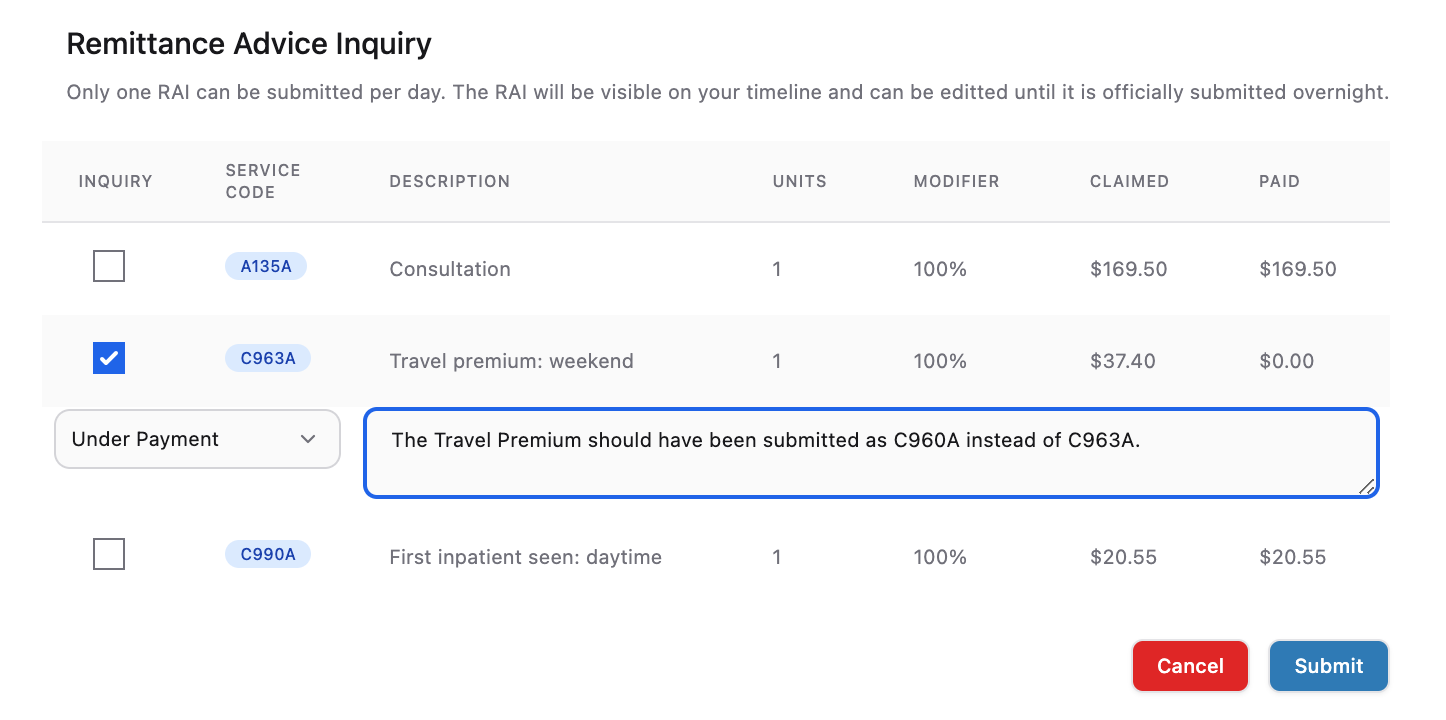The image size is (1446, 720).
Task: Click the Service Code column header
Action: point(263,181)
